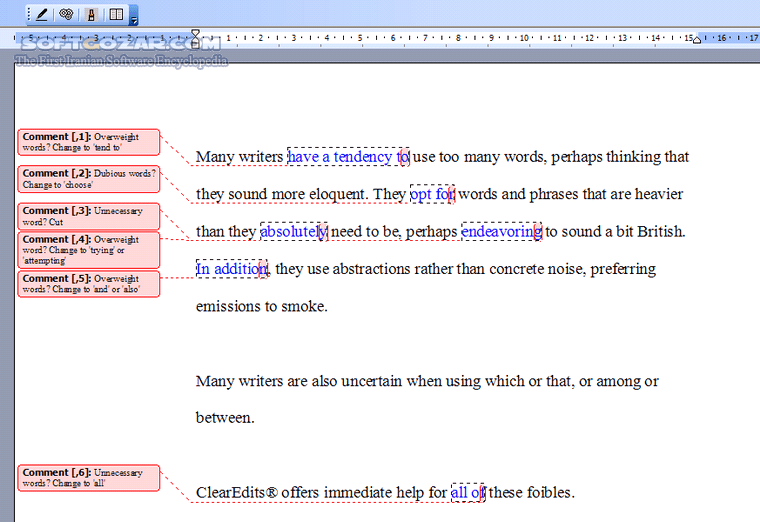Select the left indent marker on ruler

tap(196, 43)
